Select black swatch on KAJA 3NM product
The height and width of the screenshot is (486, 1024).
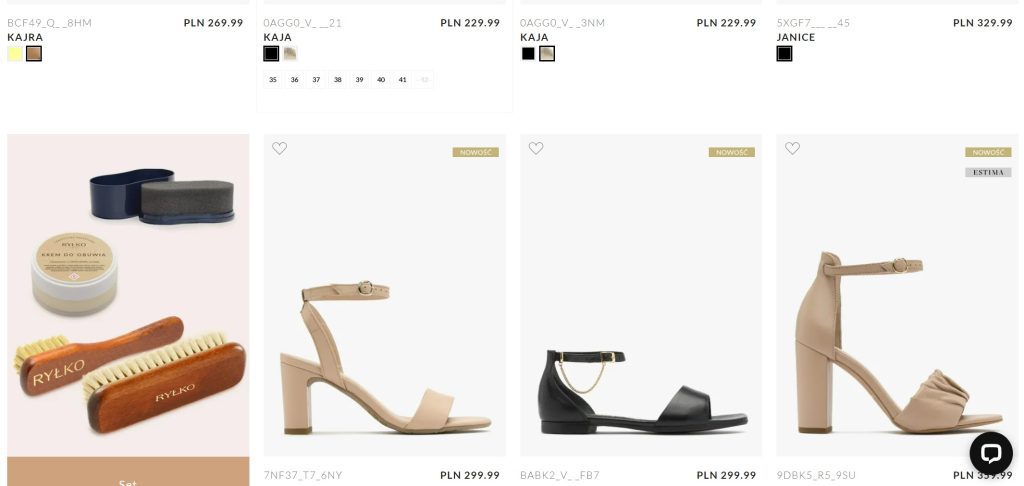click(528, 54)
